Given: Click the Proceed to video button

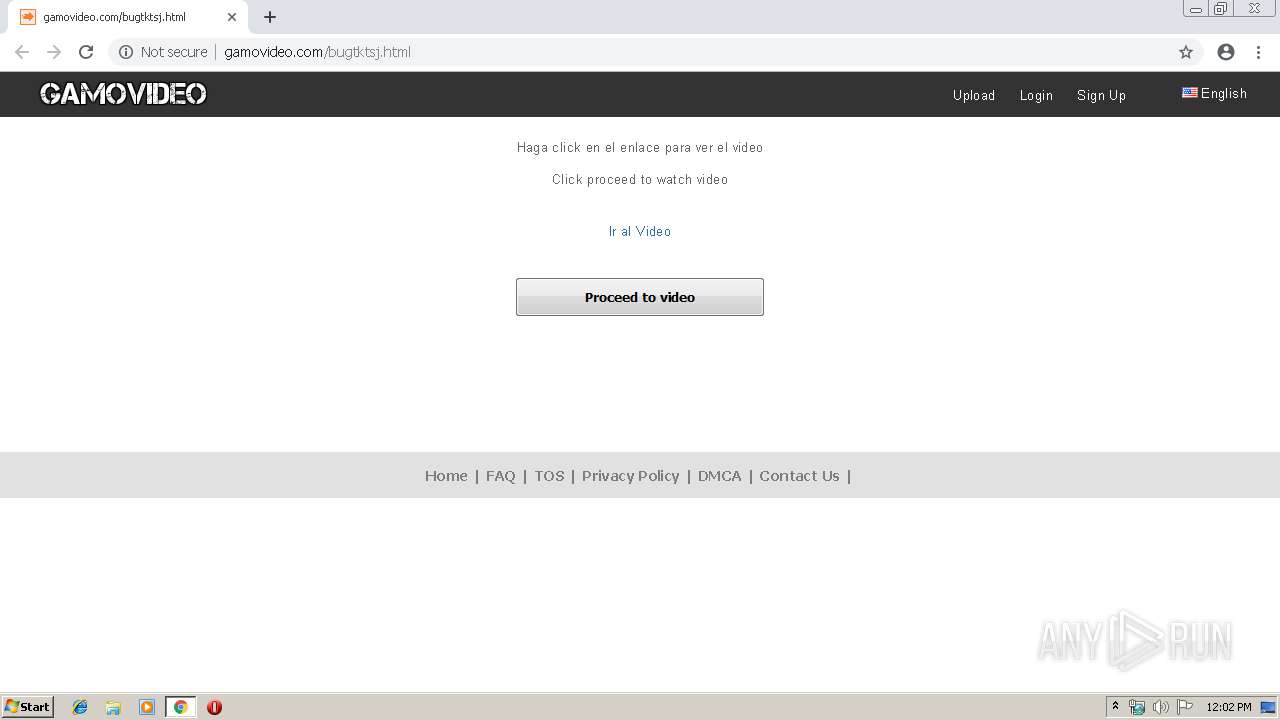Looking at the screenshot, I should [640, 297].
